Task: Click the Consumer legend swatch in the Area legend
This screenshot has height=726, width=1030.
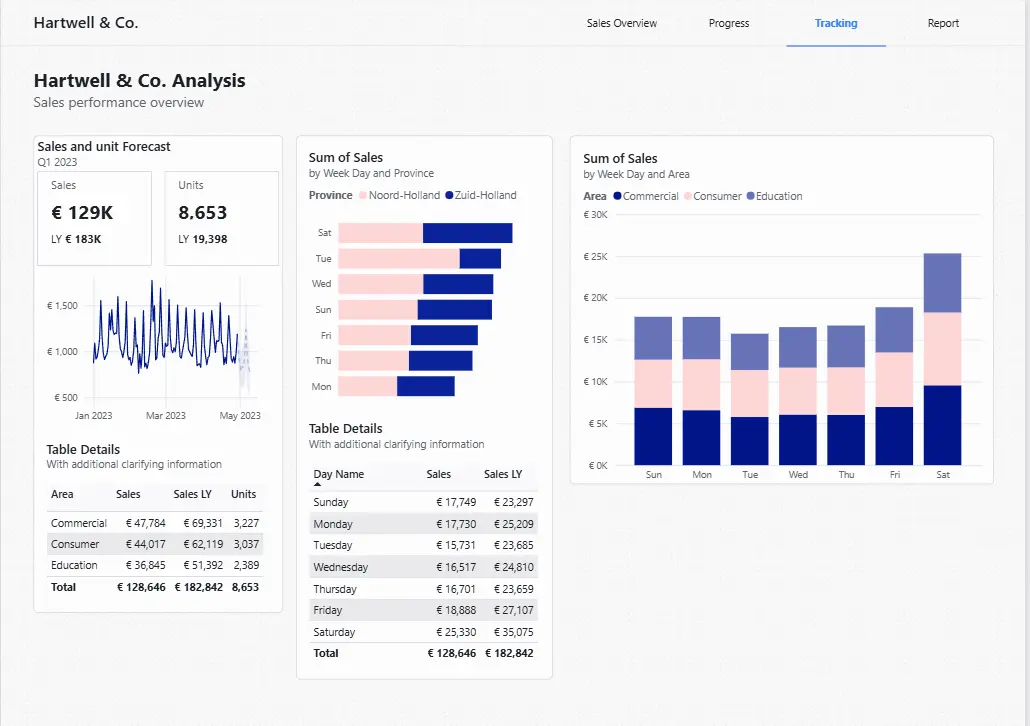Action: (x=688, y=196)
